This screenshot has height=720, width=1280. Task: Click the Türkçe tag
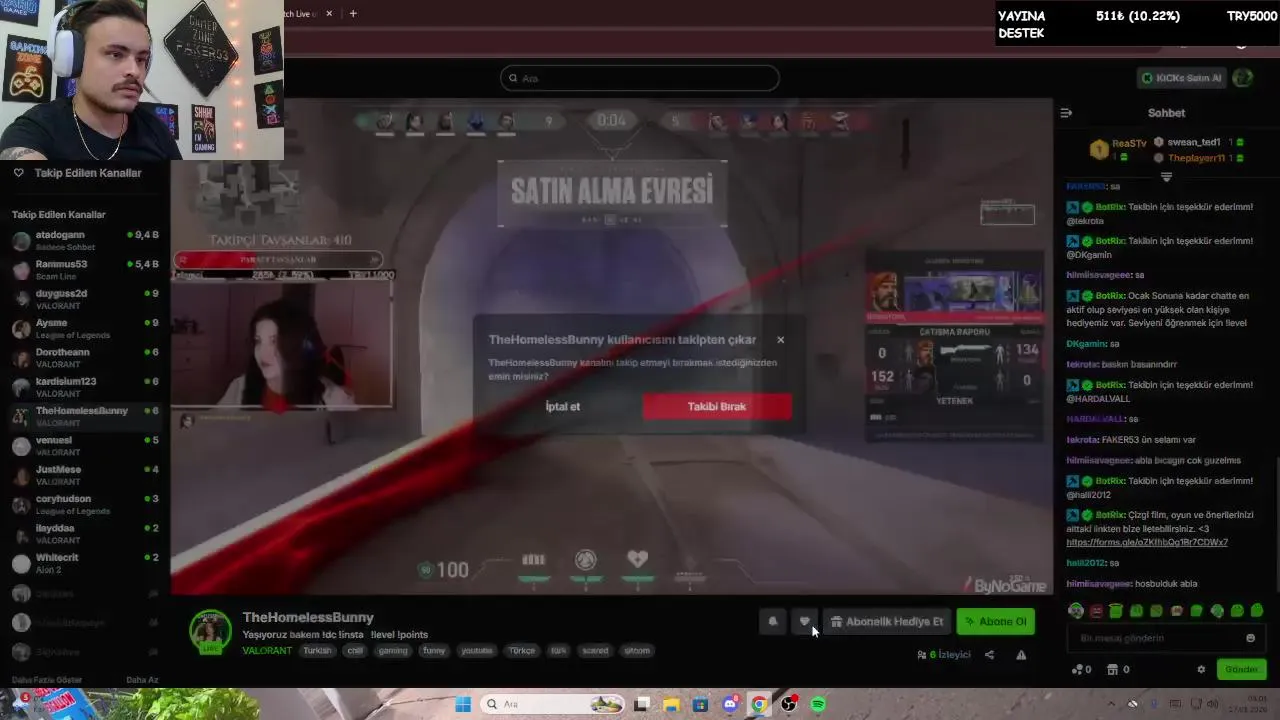522,650
